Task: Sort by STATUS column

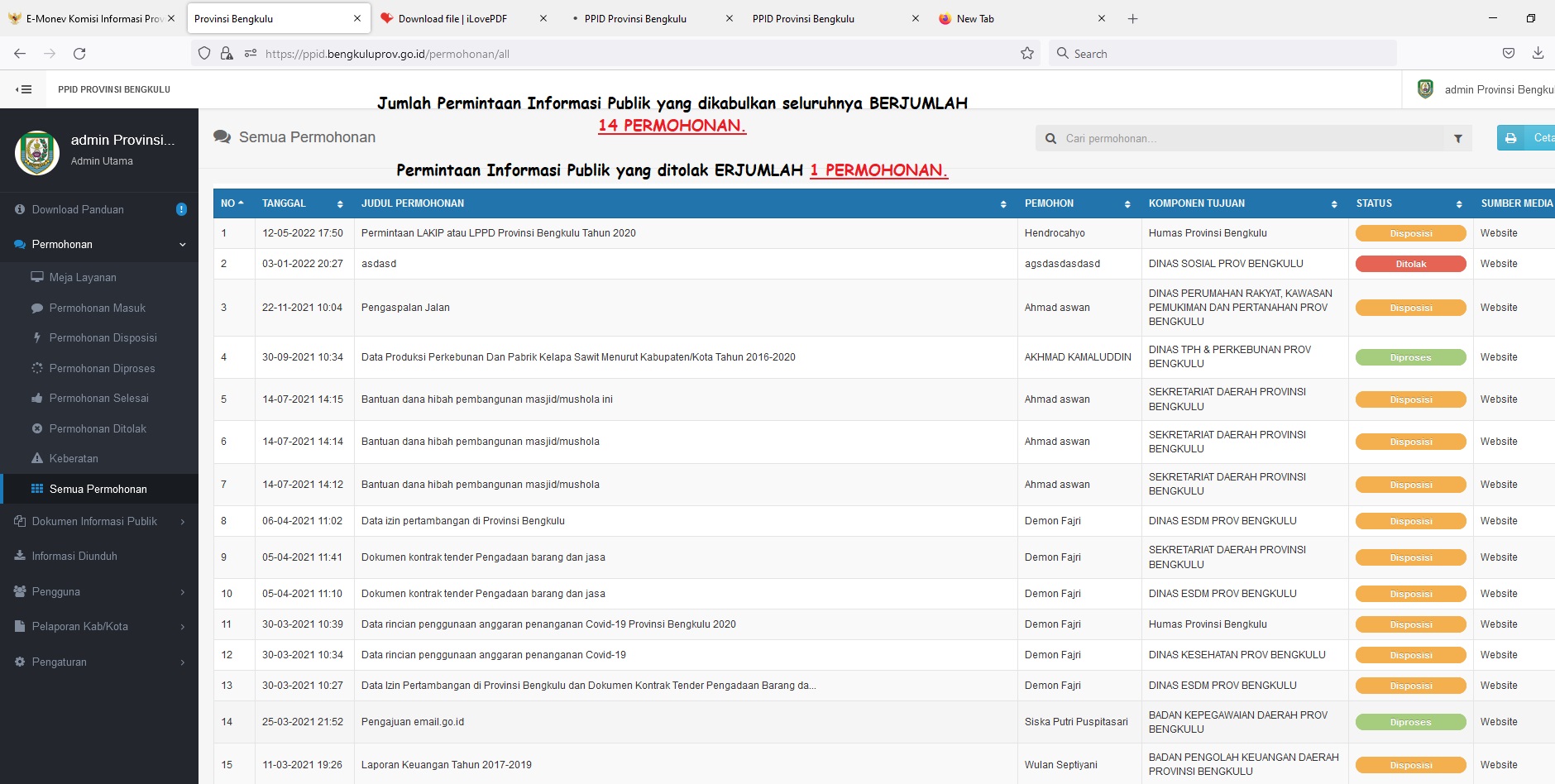Action: tap(1410, 203)
